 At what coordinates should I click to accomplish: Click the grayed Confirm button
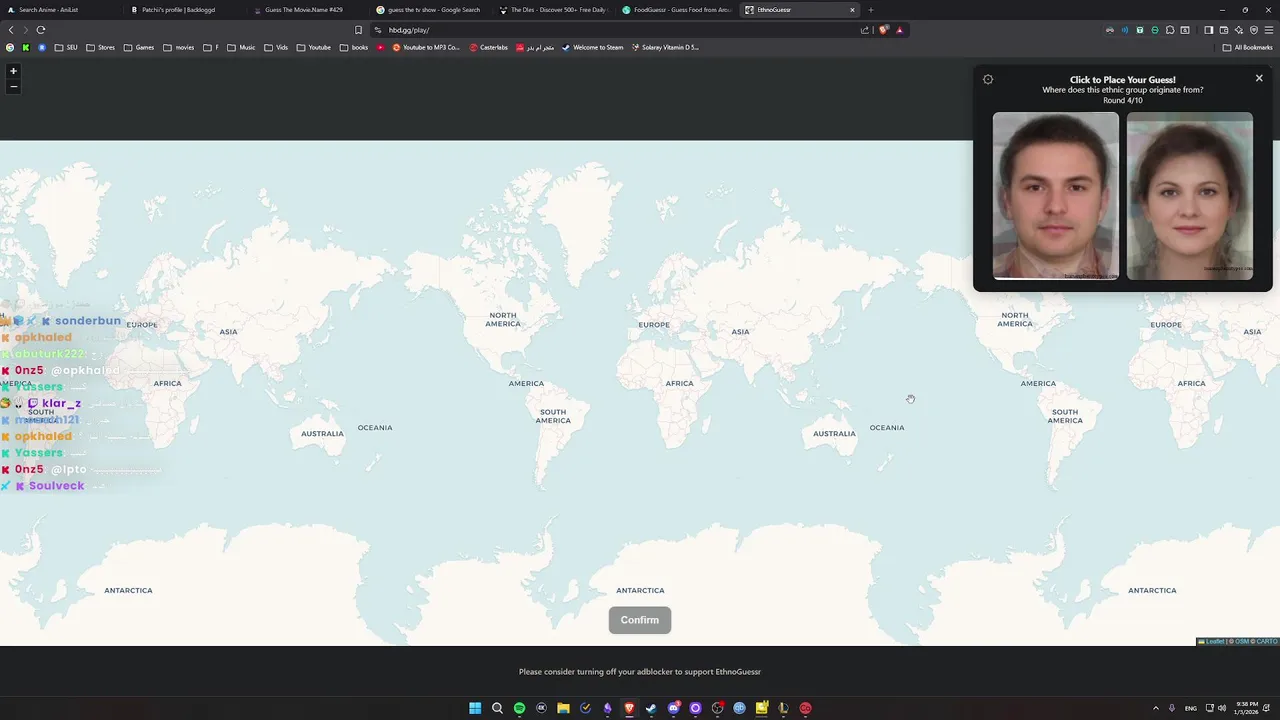pos(640,620)
